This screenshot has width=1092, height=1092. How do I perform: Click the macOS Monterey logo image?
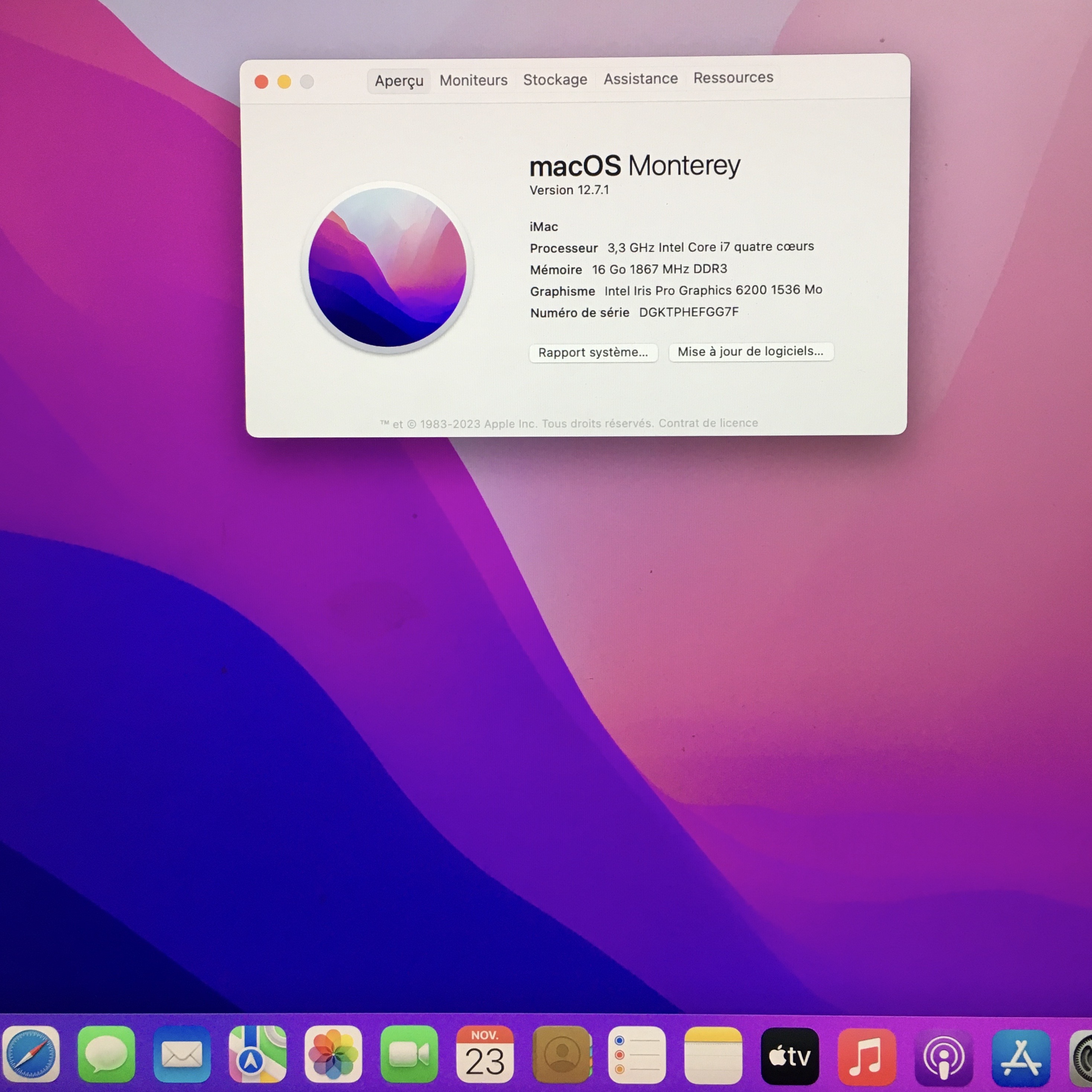(388, 267)
